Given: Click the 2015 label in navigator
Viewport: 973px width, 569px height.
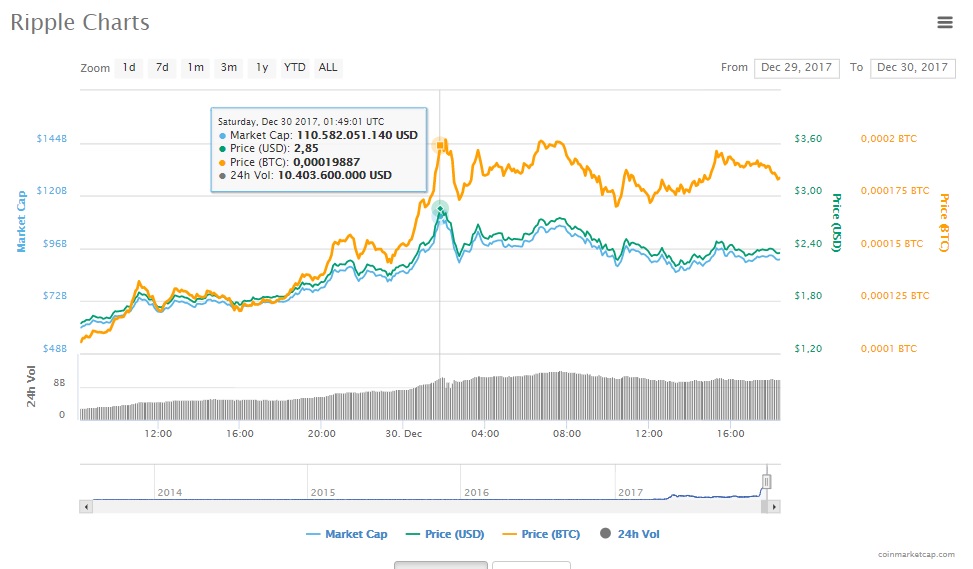Looking at the screenshot, I should pos(323,492).
